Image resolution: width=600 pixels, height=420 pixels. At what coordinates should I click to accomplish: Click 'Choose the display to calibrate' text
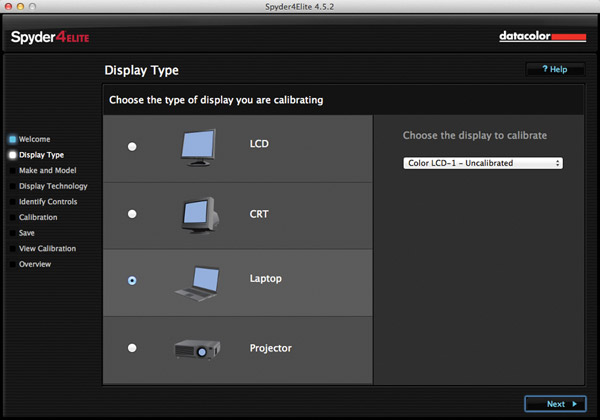475,135
